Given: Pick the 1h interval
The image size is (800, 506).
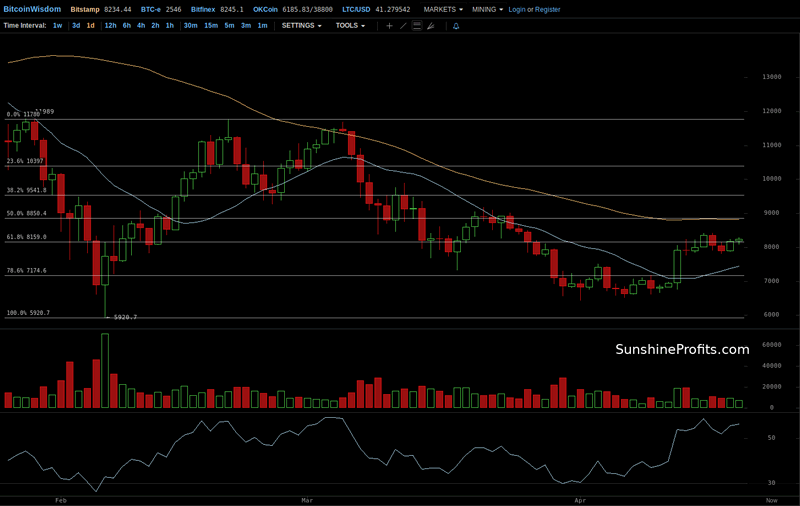Looking at the screenshot, I should 169,26.
